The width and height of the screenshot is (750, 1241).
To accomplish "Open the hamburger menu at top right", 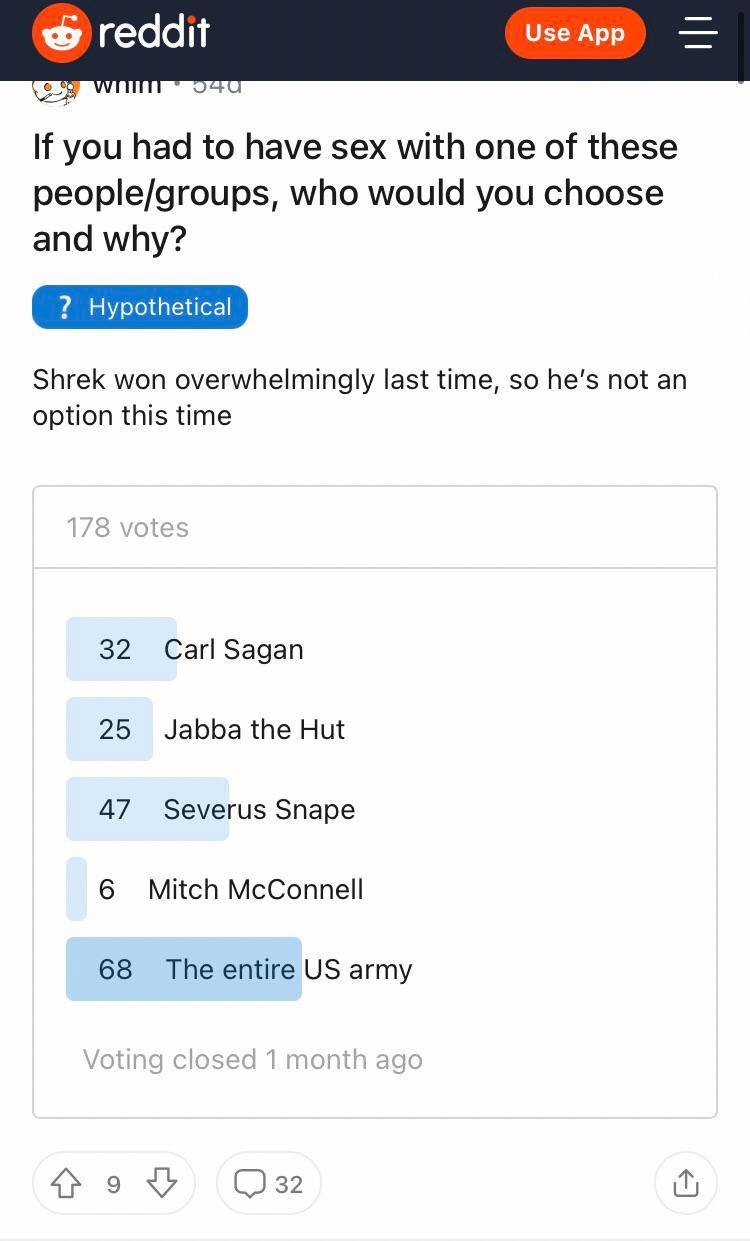I will (697, 33).
